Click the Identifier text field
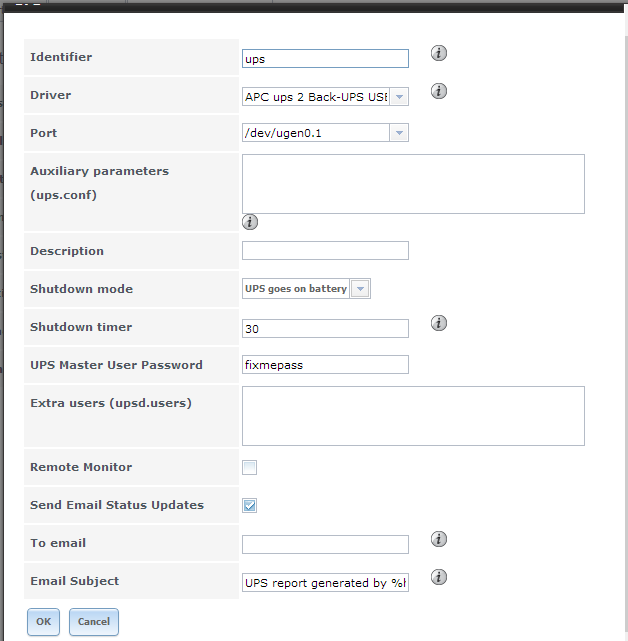628x641 pixels. (x=325, y=59)
